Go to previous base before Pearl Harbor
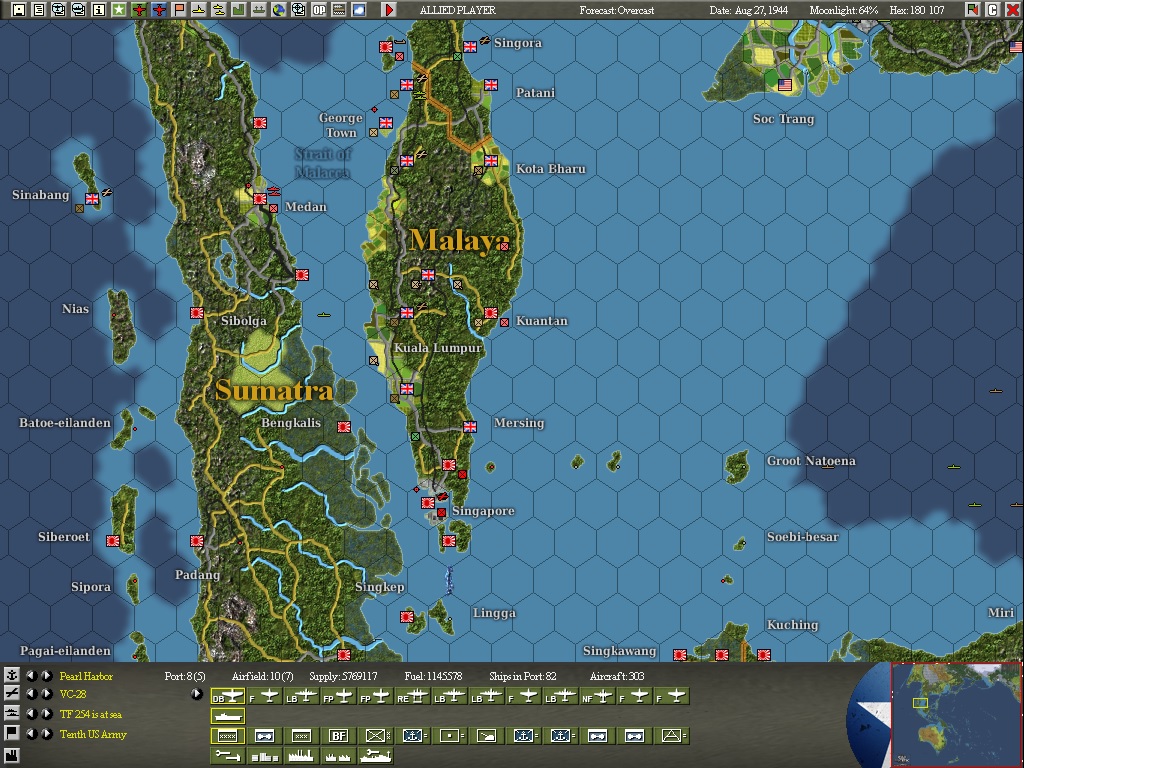 coord(31,675)
